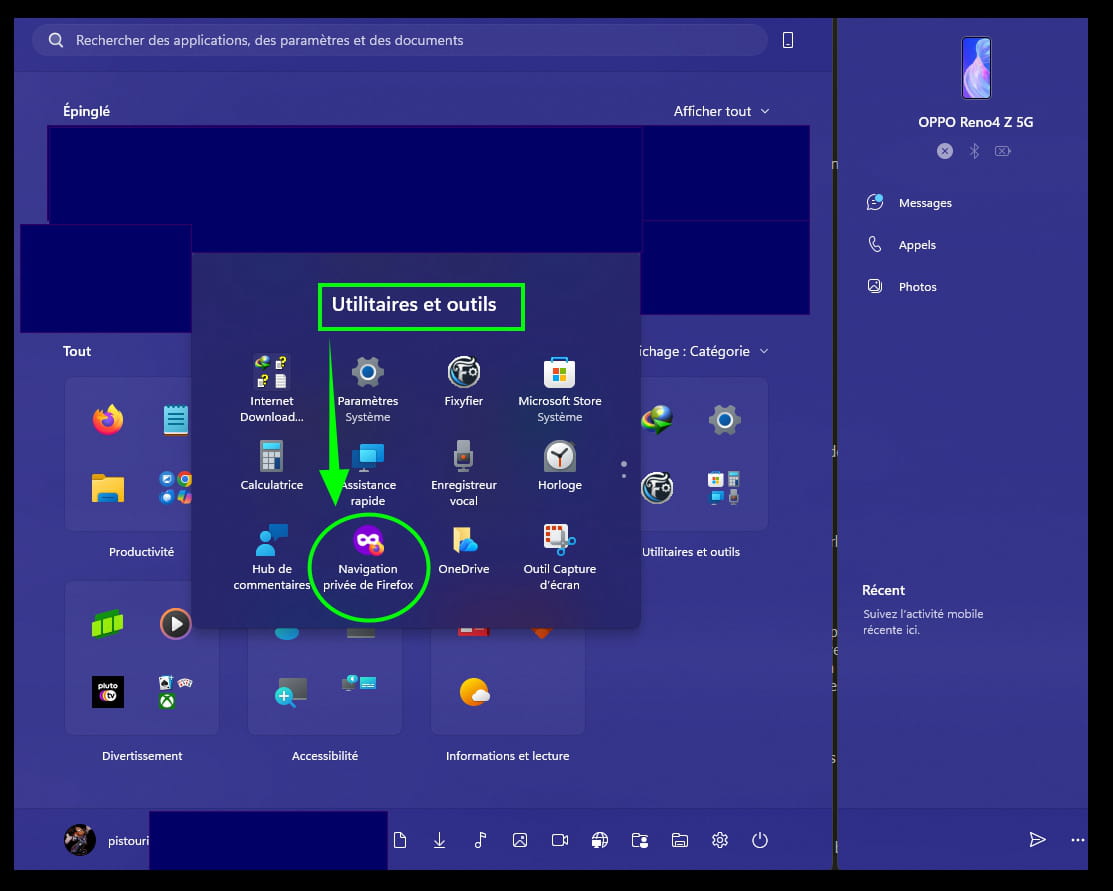
Task: Toggle the phone companion panel icon
Action: click(x=788, y=41)
